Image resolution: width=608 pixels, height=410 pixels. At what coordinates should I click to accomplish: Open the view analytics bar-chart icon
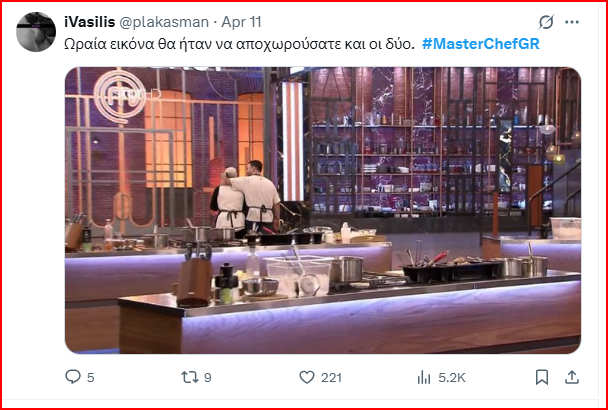pyautogui.click(x=424, y=377)
